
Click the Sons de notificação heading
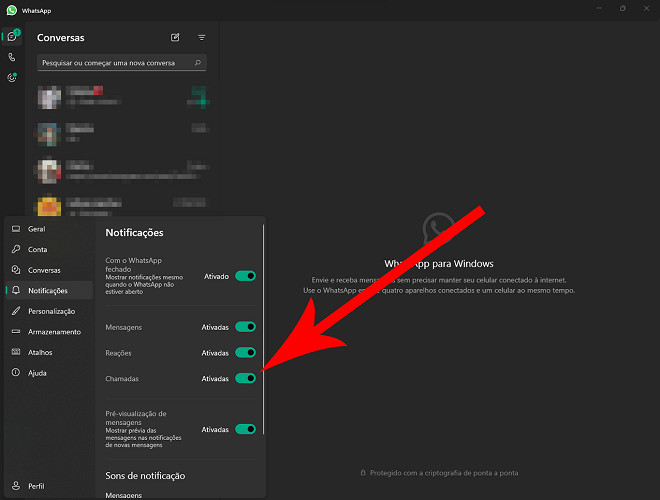tap(145, 476)
